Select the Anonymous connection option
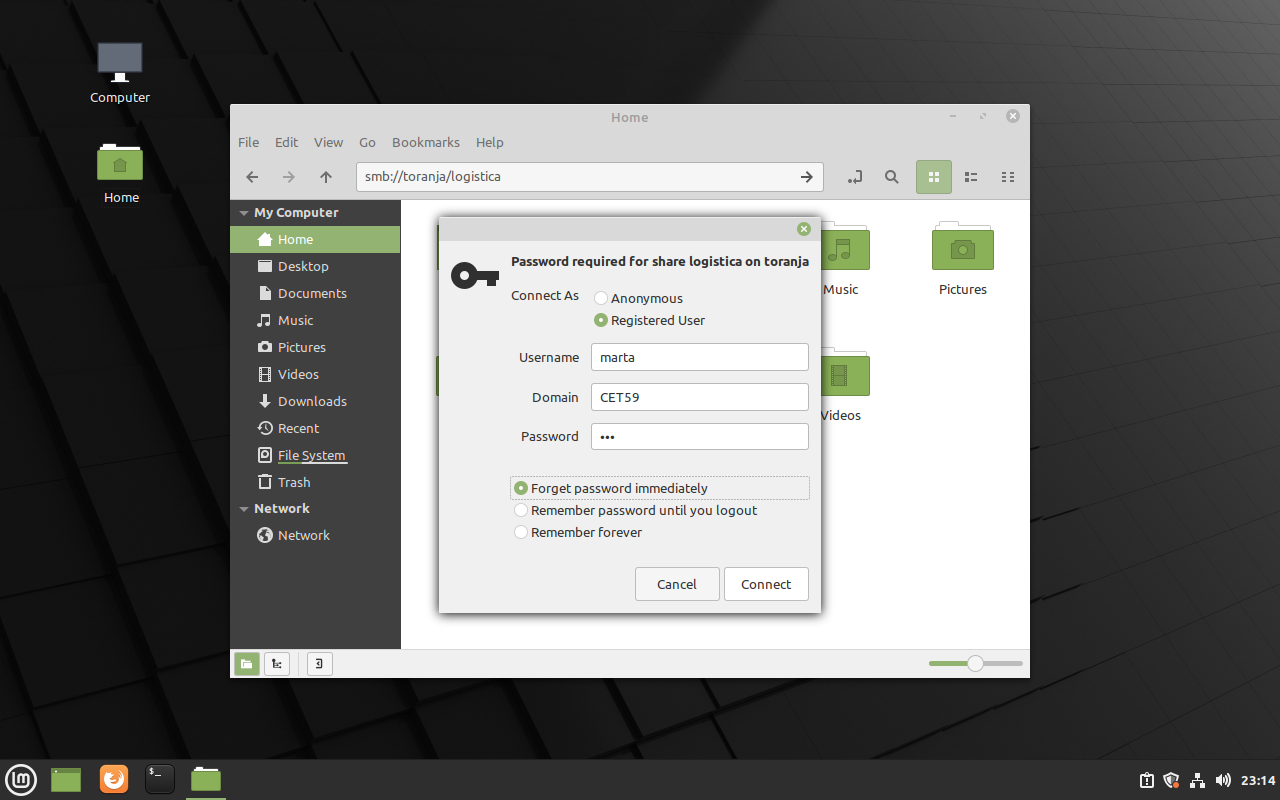Image resolution: width=1280 pixels, height=800 pixels. tap(600, 298)
